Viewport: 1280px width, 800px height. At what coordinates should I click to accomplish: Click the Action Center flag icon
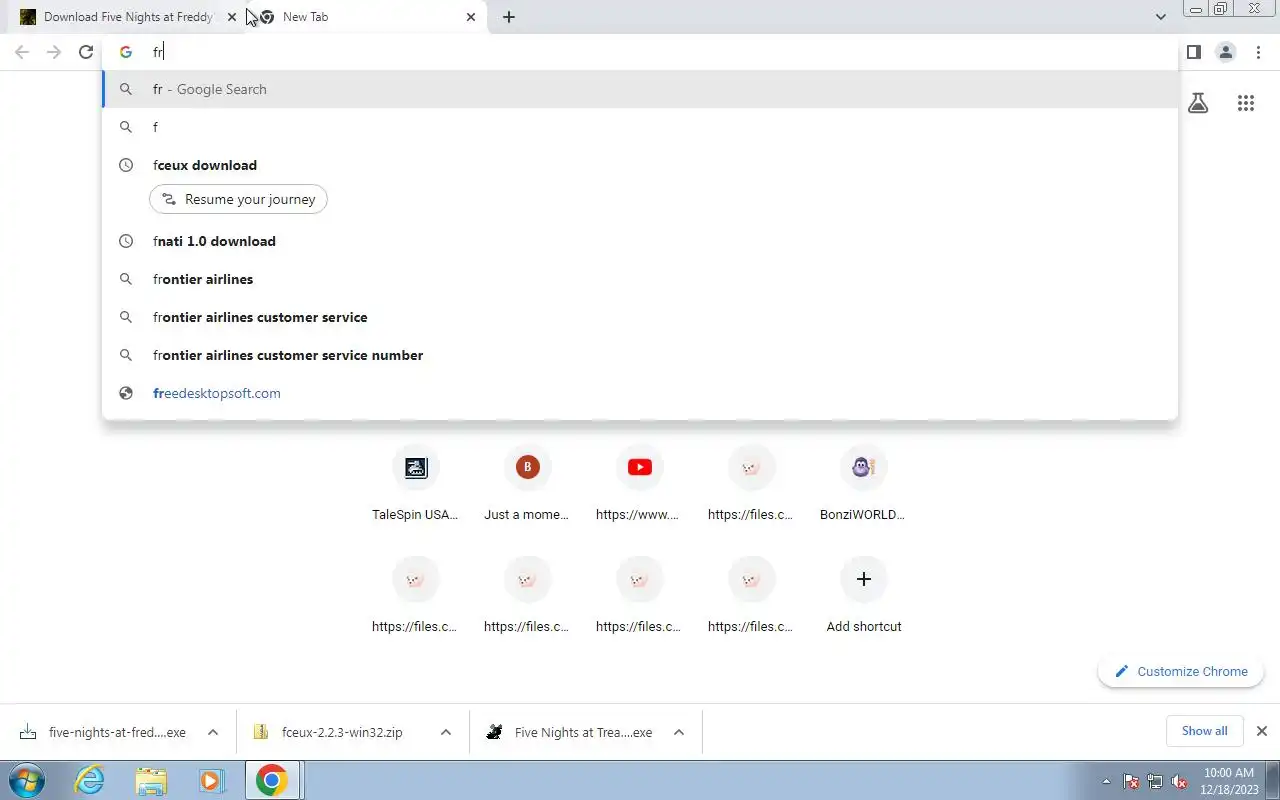click(x=1131, y=781)
